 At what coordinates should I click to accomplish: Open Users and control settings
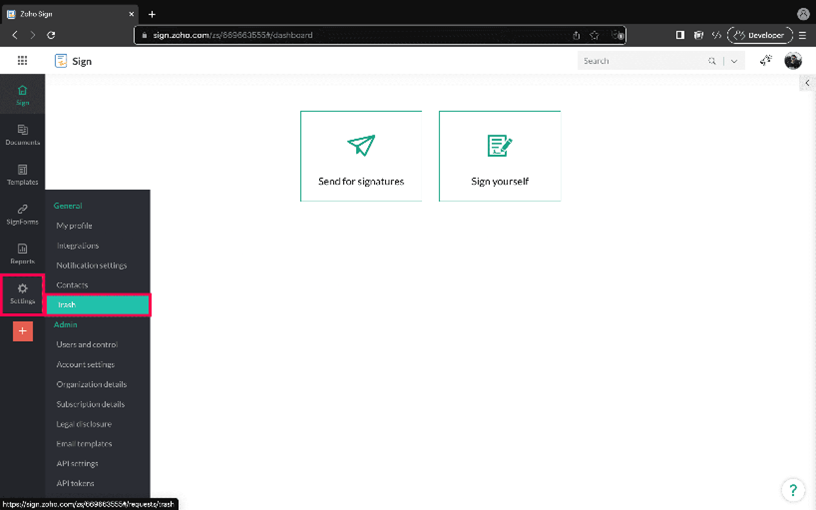(x=87, y=345)
